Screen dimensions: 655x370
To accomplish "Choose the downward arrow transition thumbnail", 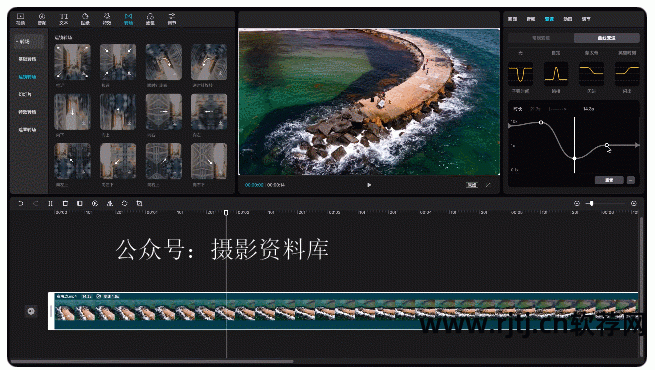I will [x=72, y=112].
